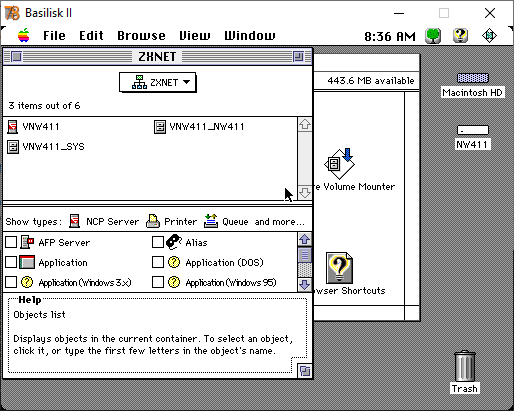Click the ZXNET window zoom box
The height and width of the screenshot is (411, 514).
click(x=298, y=57)
